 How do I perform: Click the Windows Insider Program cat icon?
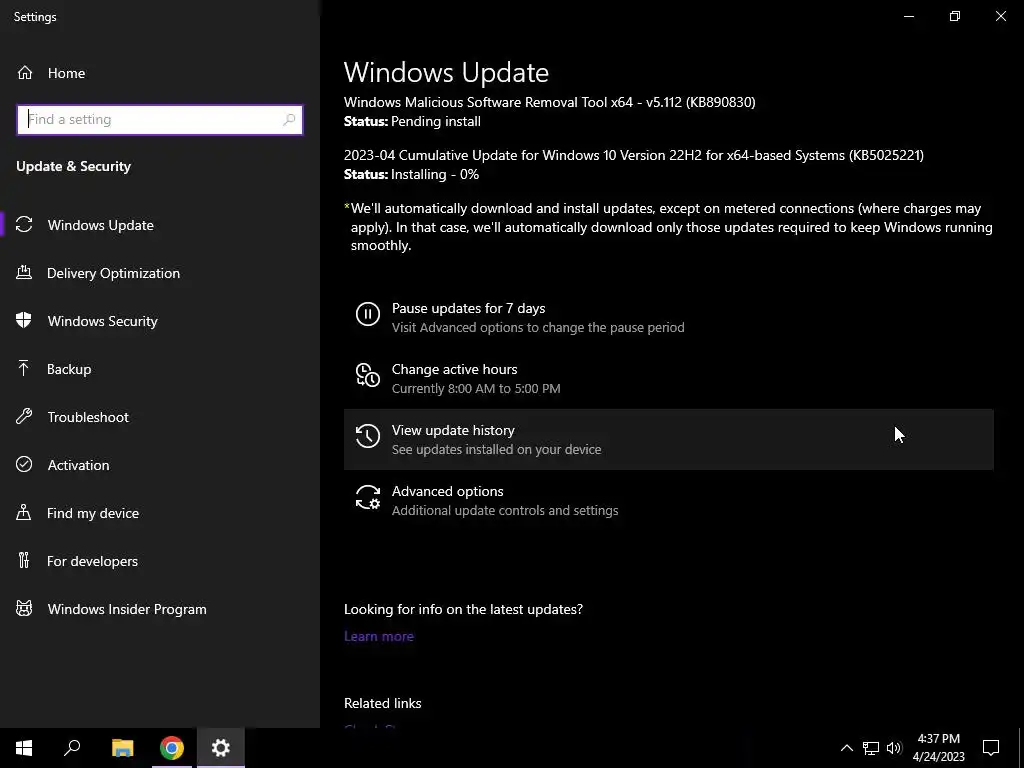click(24, 609)
